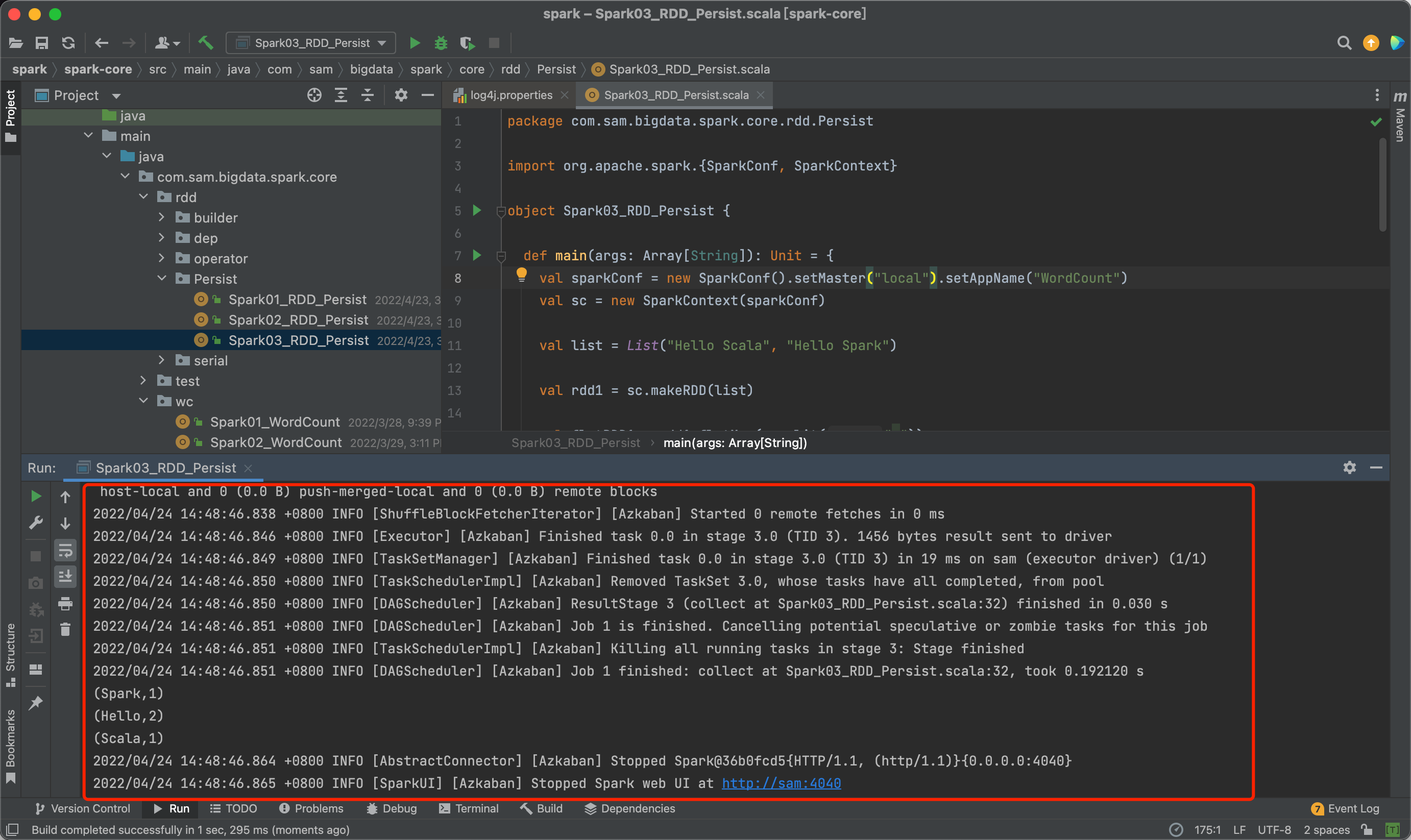Print console output with printer icon
This screenshot has height=840, width=1411.
point(65,603)
